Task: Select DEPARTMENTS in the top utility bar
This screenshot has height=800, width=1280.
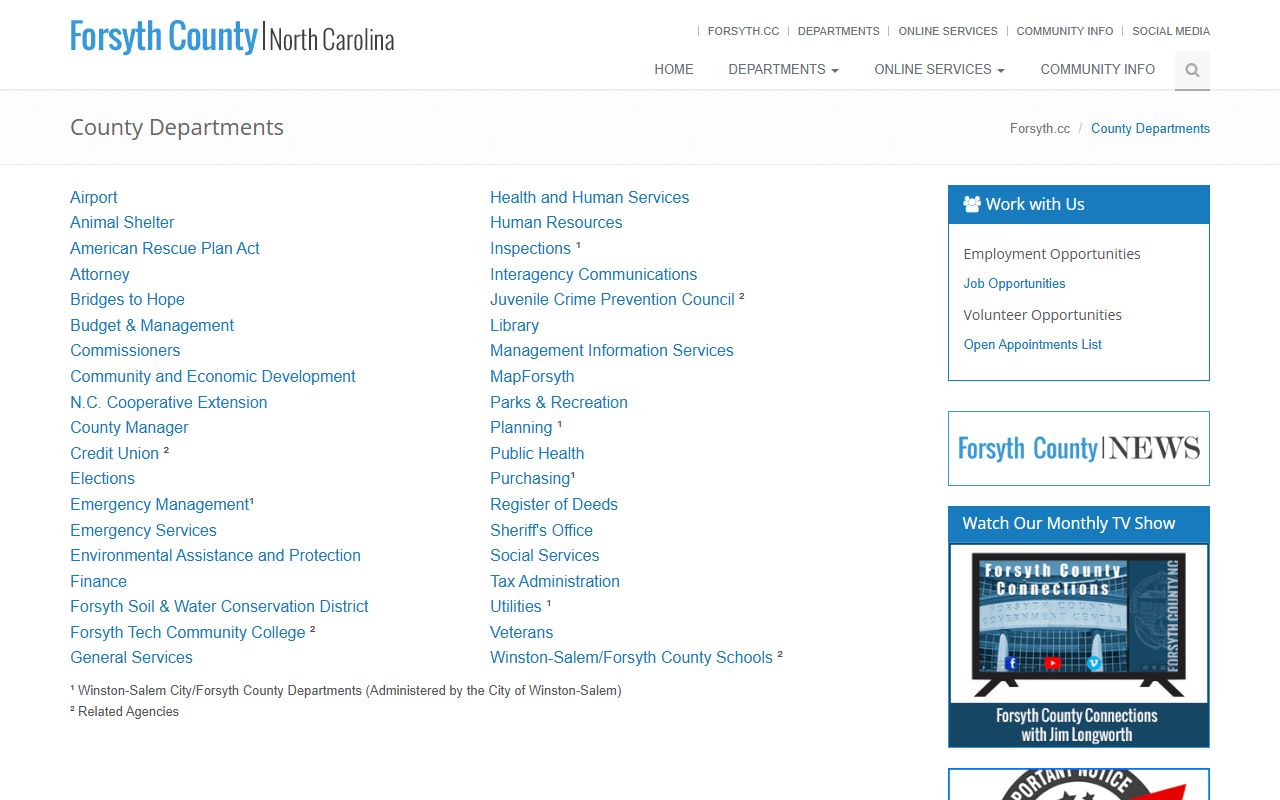Action: pyautogui.click(x=838, y=31)
